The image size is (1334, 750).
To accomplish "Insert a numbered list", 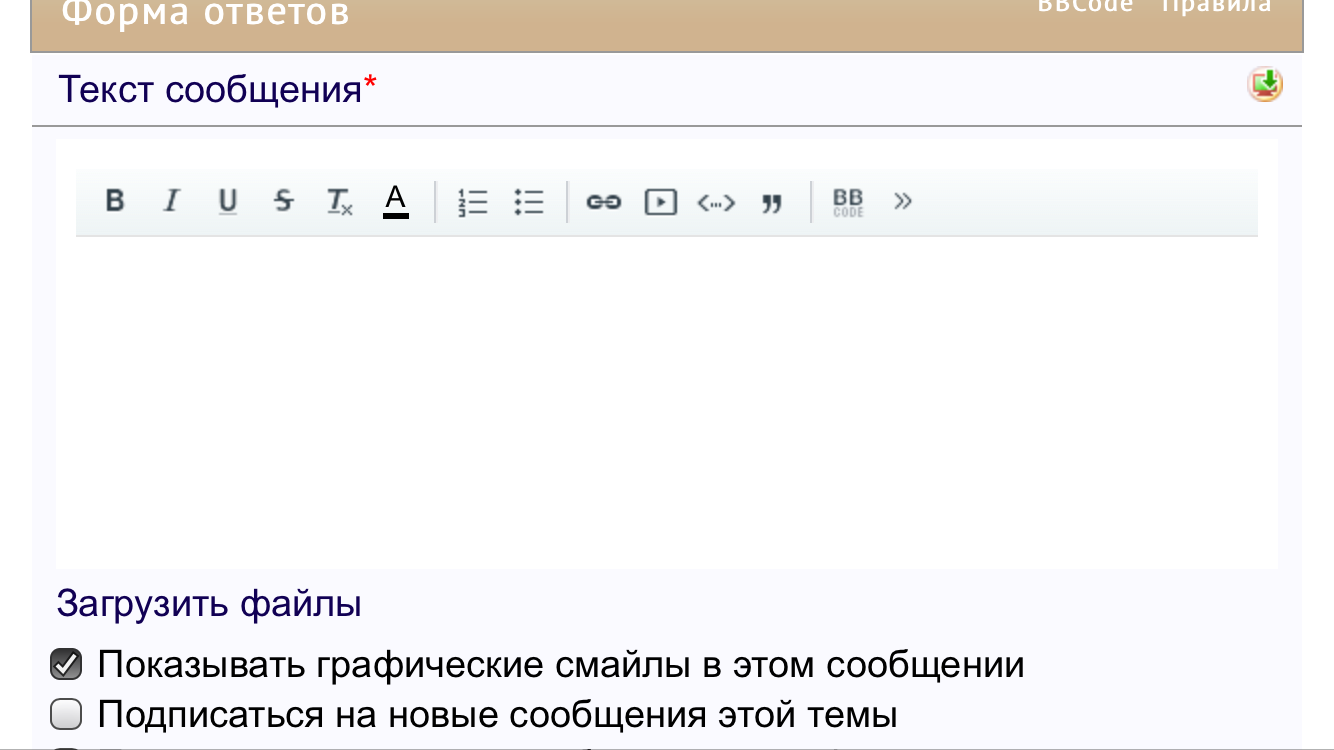I will pos(472,202).
